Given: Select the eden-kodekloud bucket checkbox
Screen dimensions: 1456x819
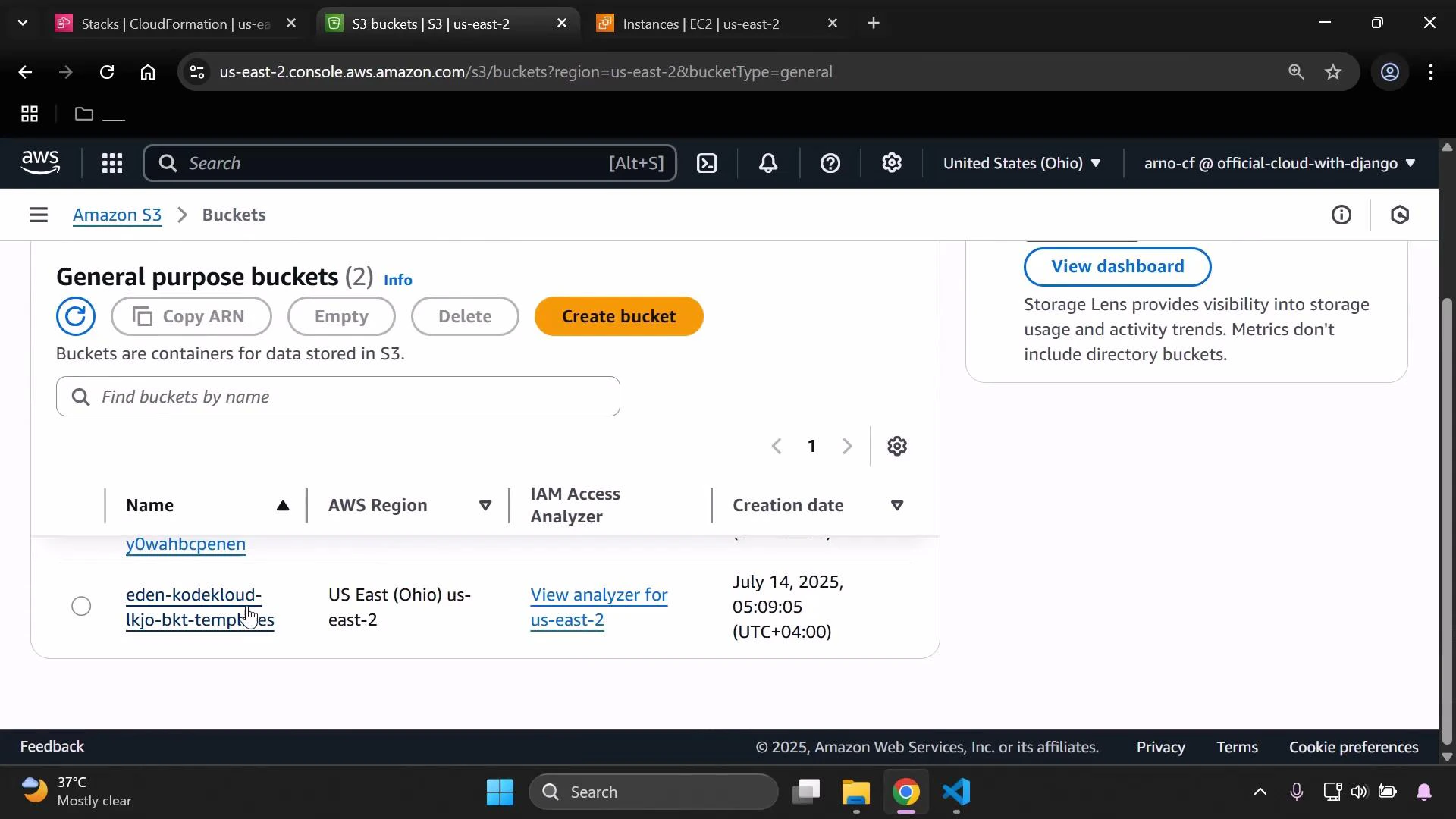Looking at the screenshot, I should tap(80, 606).
